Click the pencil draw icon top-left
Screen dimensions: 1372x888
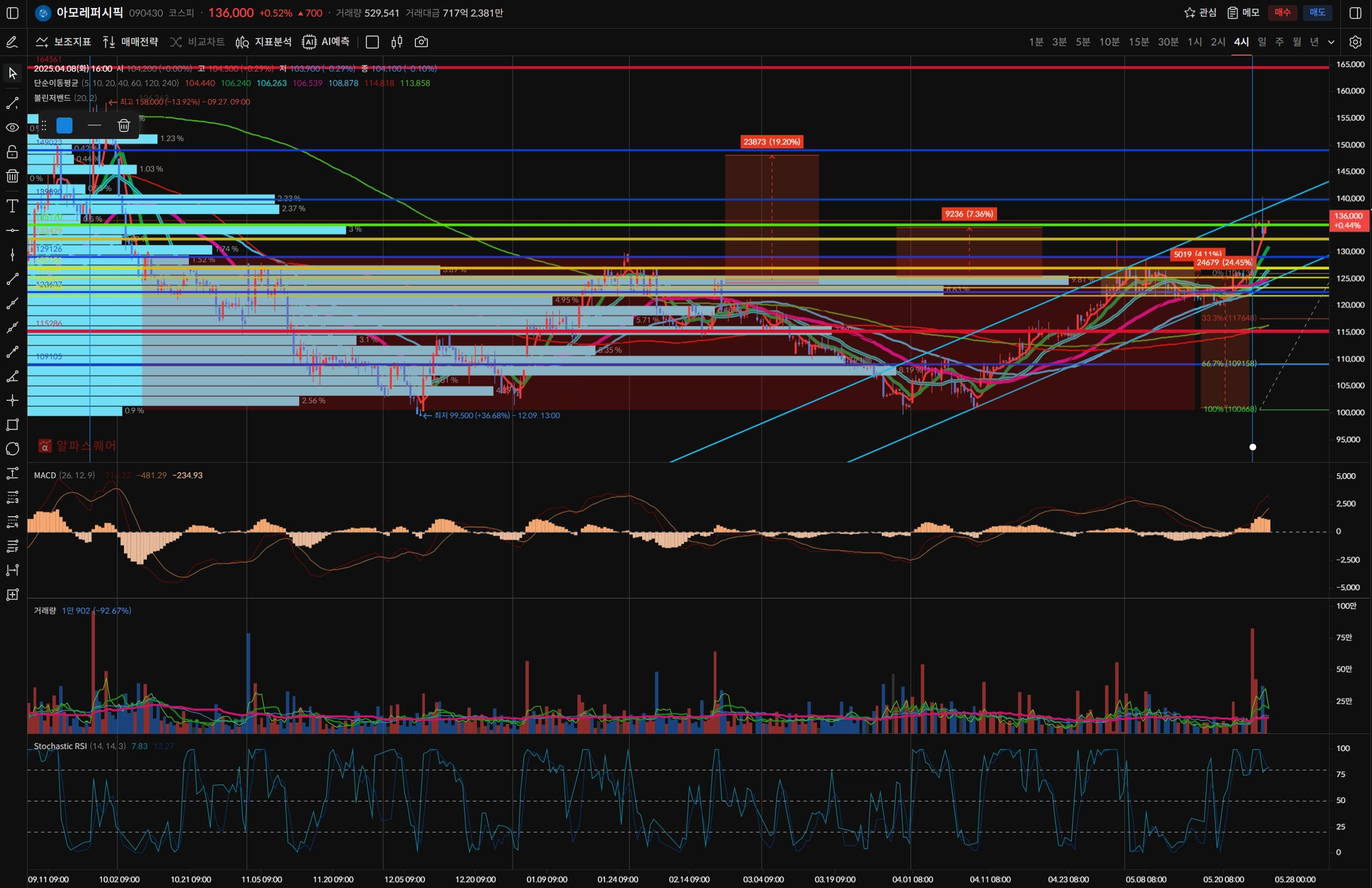(12, 42)
